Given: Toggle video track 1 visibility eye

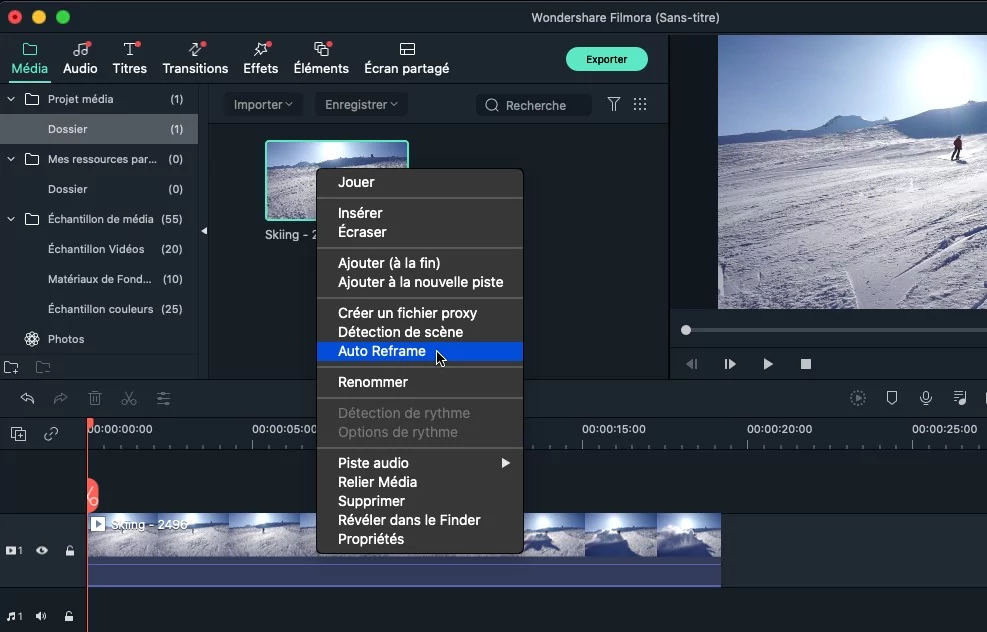Looking at the screenshot, I should [x=42, y=551].
